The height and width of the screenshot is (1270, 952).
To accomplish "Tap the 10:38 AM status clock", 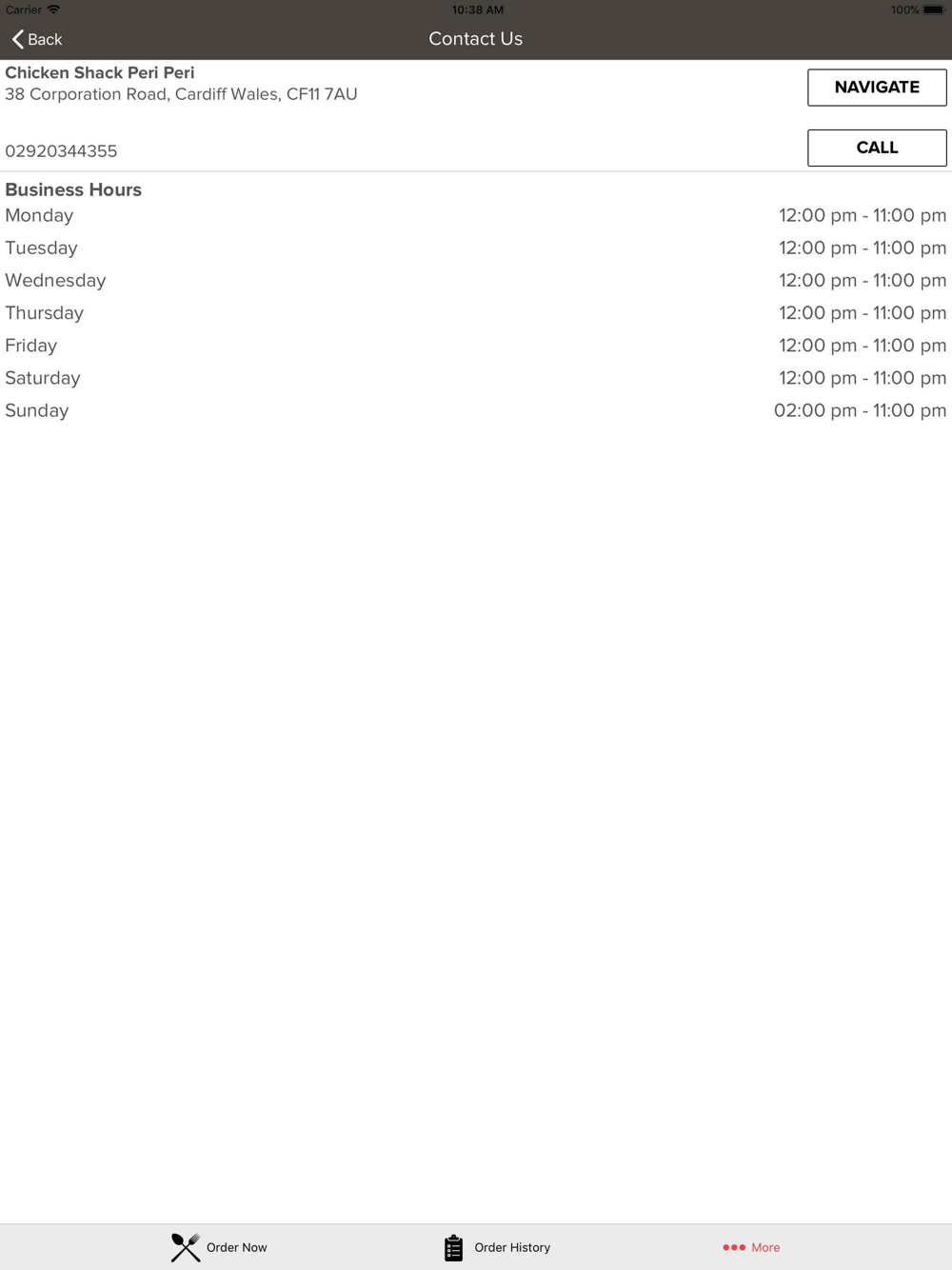I will pos(478,10).
